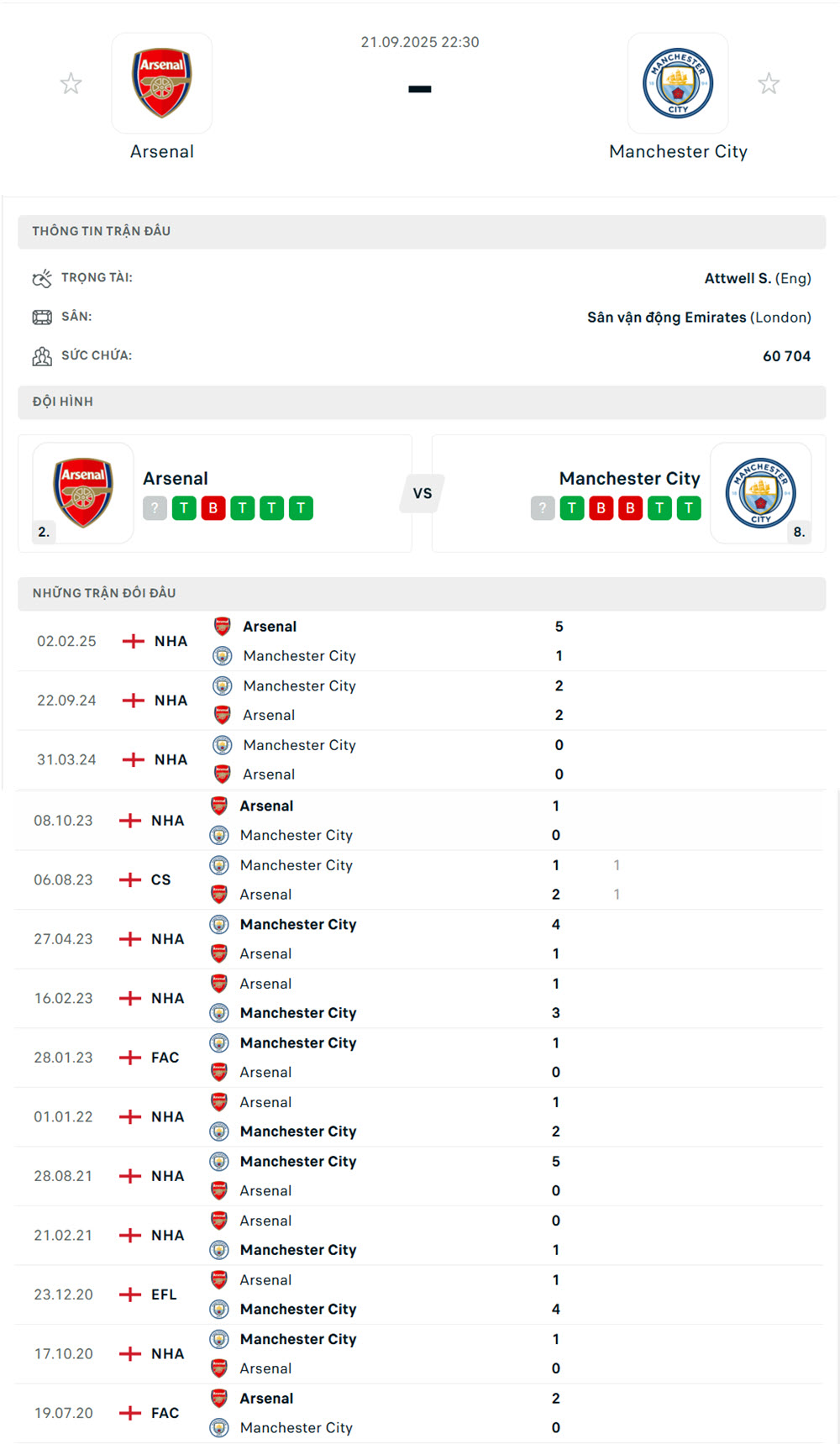Click the referee whistle icon beside TRỌNG TÀI

point(40,278)
